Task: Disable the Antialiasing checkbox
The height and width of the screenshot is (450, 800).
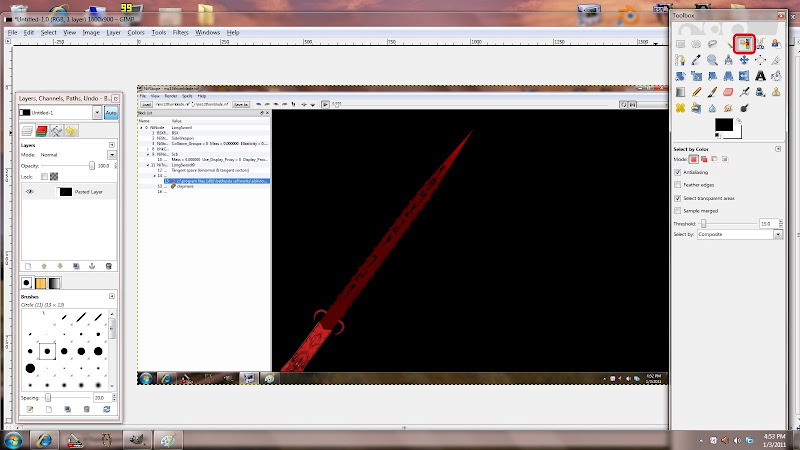Action: [679, 172]
